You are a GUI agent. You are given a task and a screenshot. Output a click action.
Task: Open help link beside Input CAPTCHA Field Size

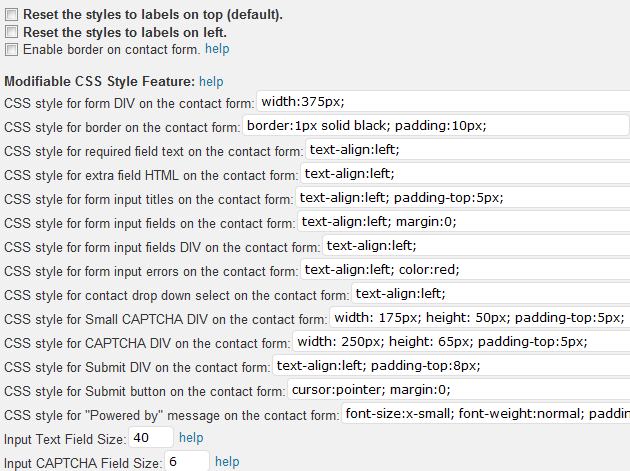click(x=227, y=462)
